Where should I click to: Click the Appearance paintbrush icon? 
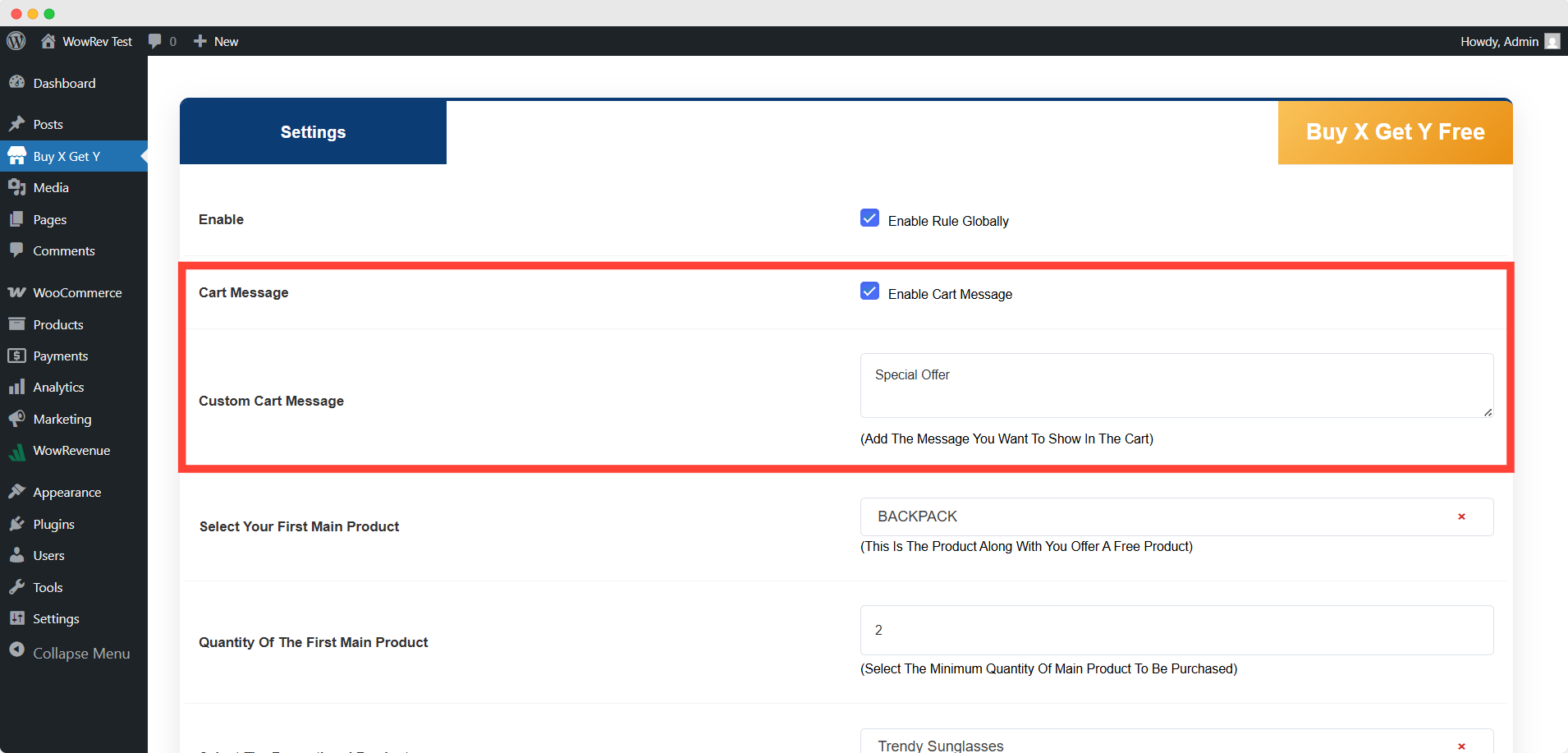click(x=16, y=492)
